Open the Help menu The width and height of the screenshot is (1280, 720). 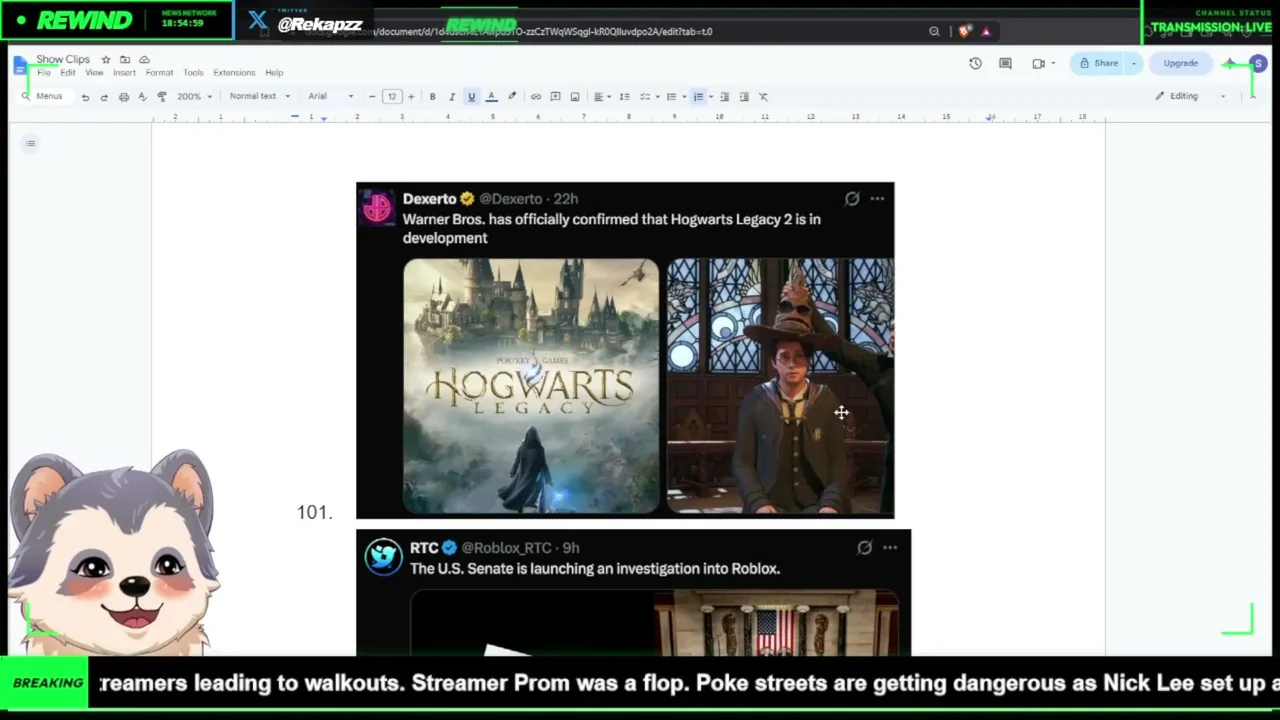(274, 73)
